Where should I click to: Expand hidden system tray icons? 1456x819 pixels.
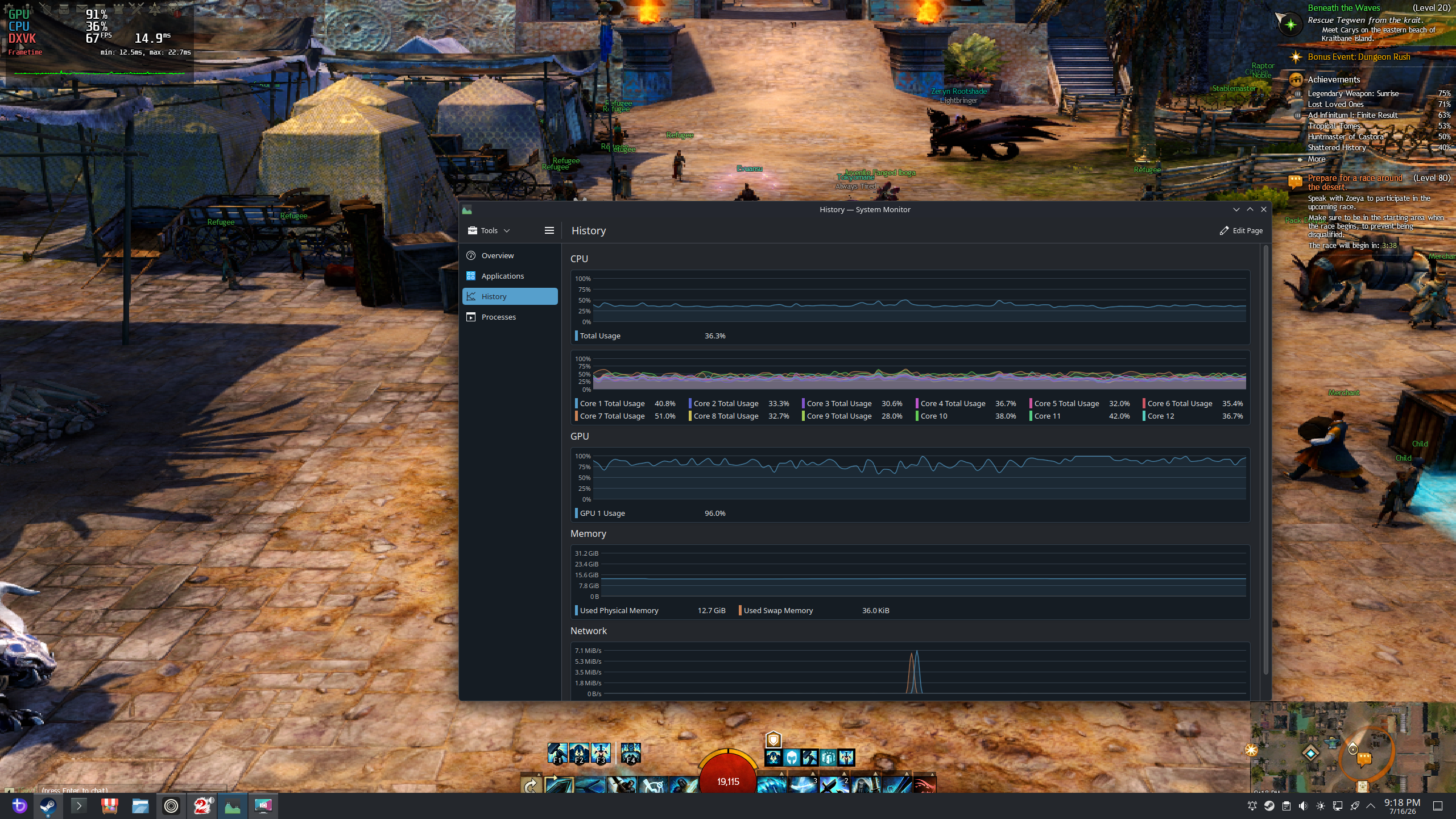[1371, 805]
